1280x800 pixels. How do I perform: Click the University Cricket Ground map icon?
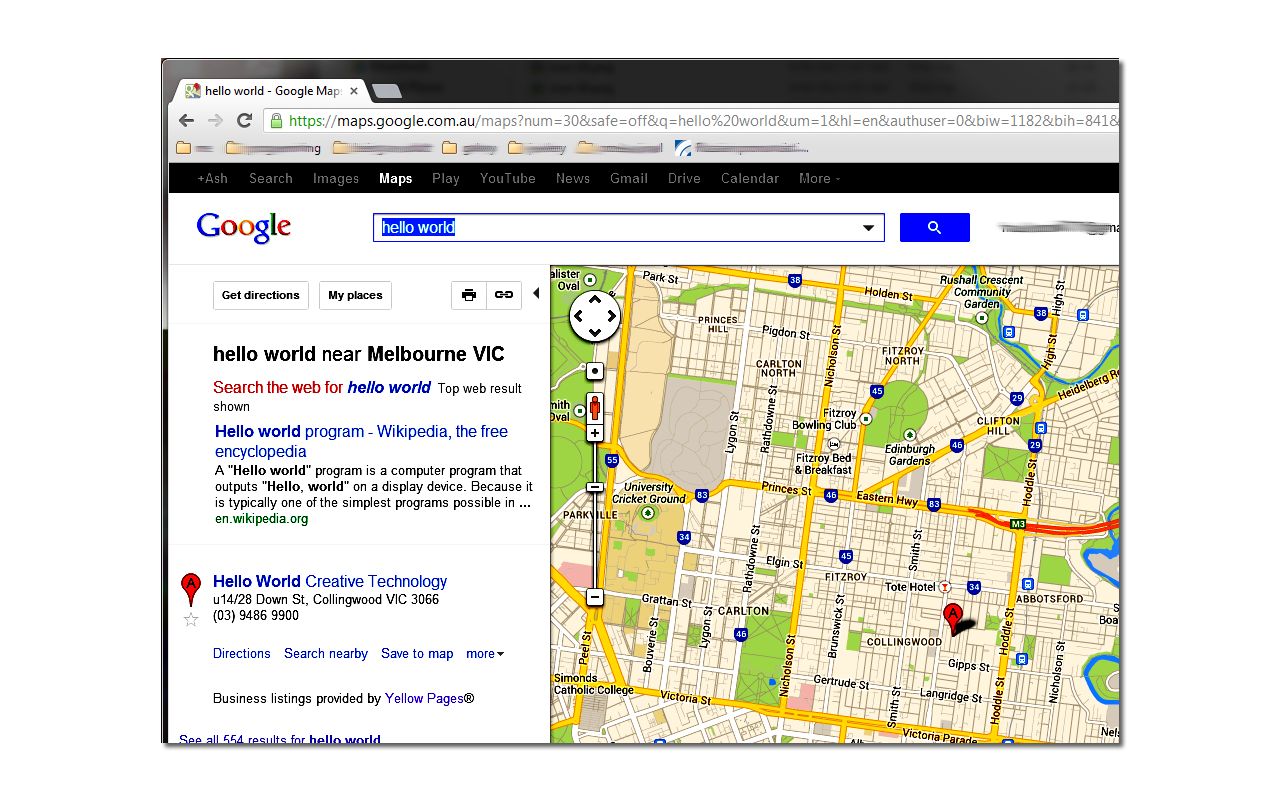point(648,513)
